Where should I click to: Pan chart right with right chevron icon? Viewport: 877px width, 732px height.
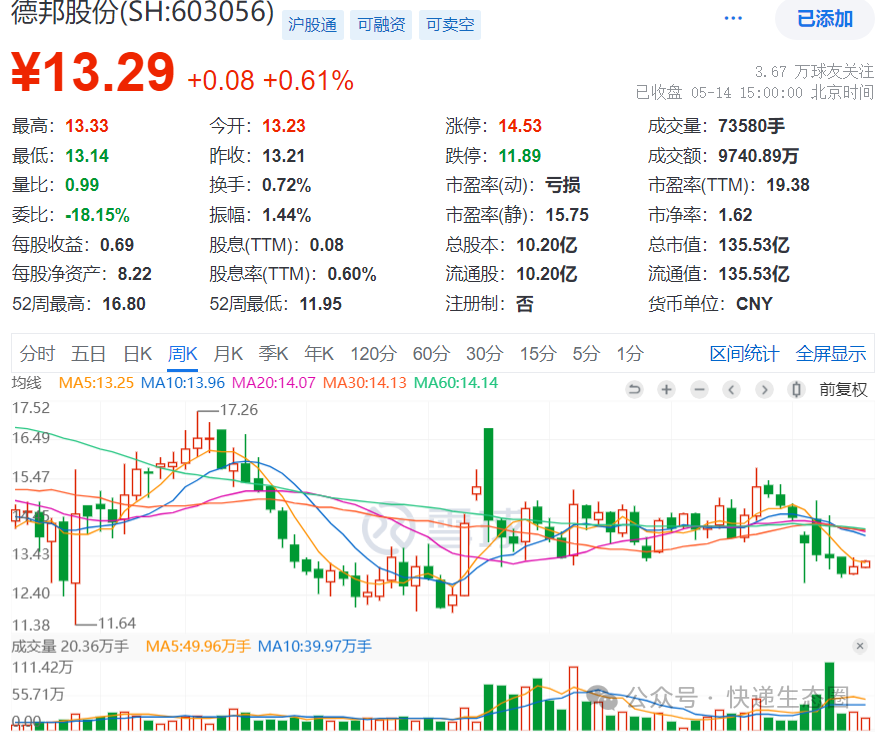coord(764,389)
